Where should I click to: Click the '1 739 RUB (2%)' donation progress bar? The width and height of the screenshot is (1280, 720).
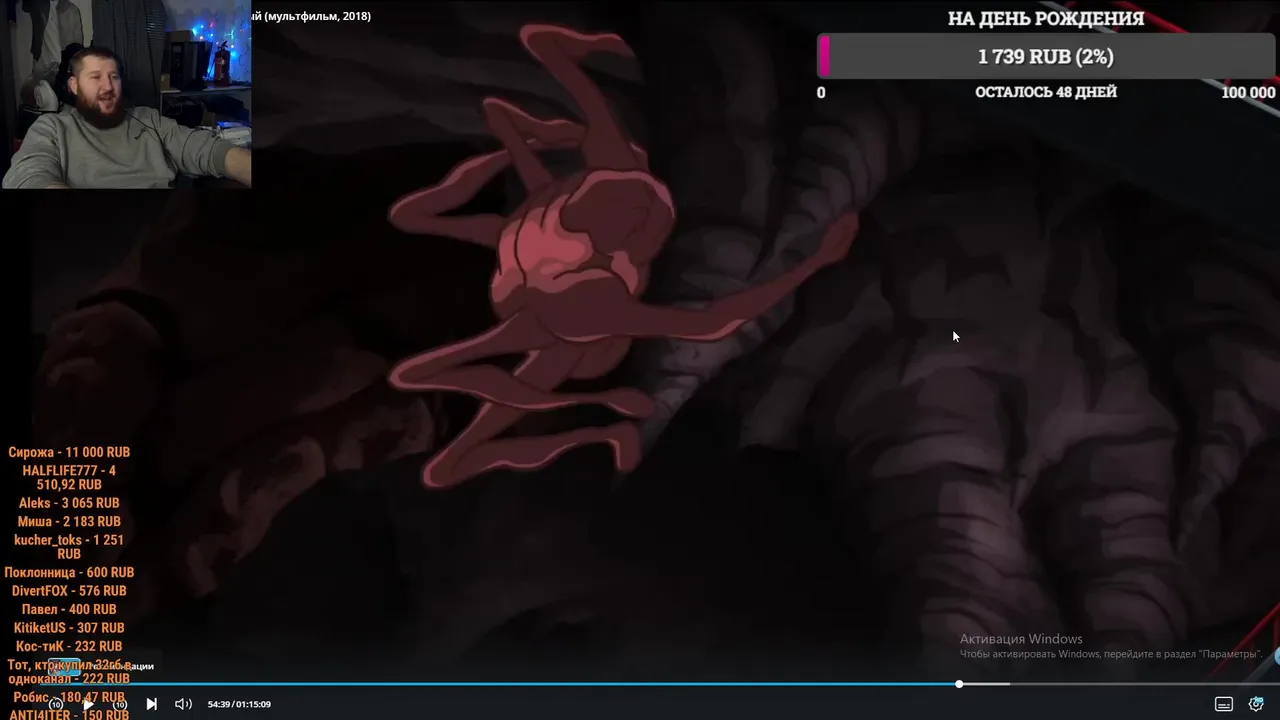pyautogui.click(x=1046, y=57)
